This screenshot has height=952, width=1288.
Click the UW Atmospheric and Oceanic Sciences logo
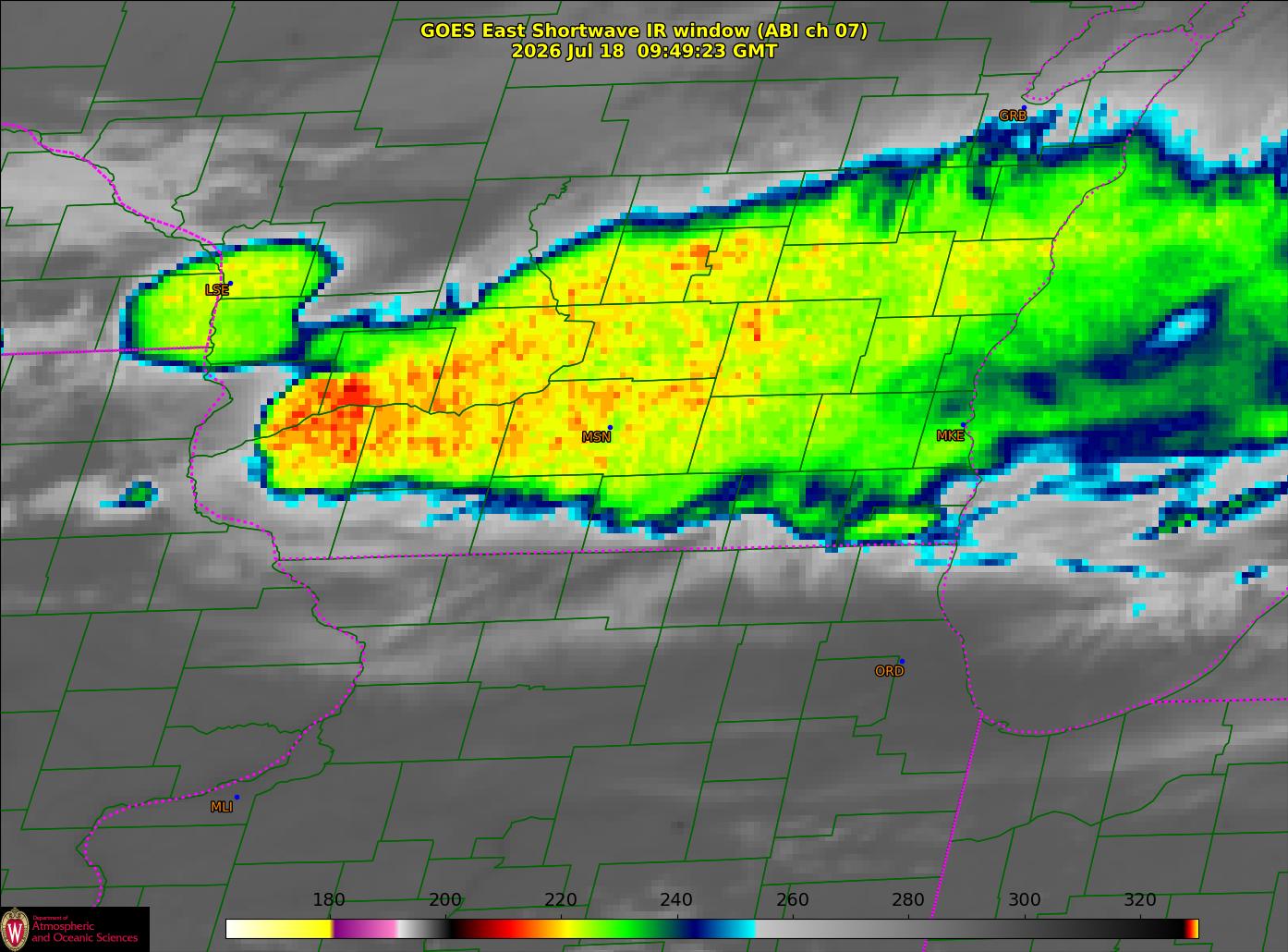pyautogui.click(x=74, y=928)
